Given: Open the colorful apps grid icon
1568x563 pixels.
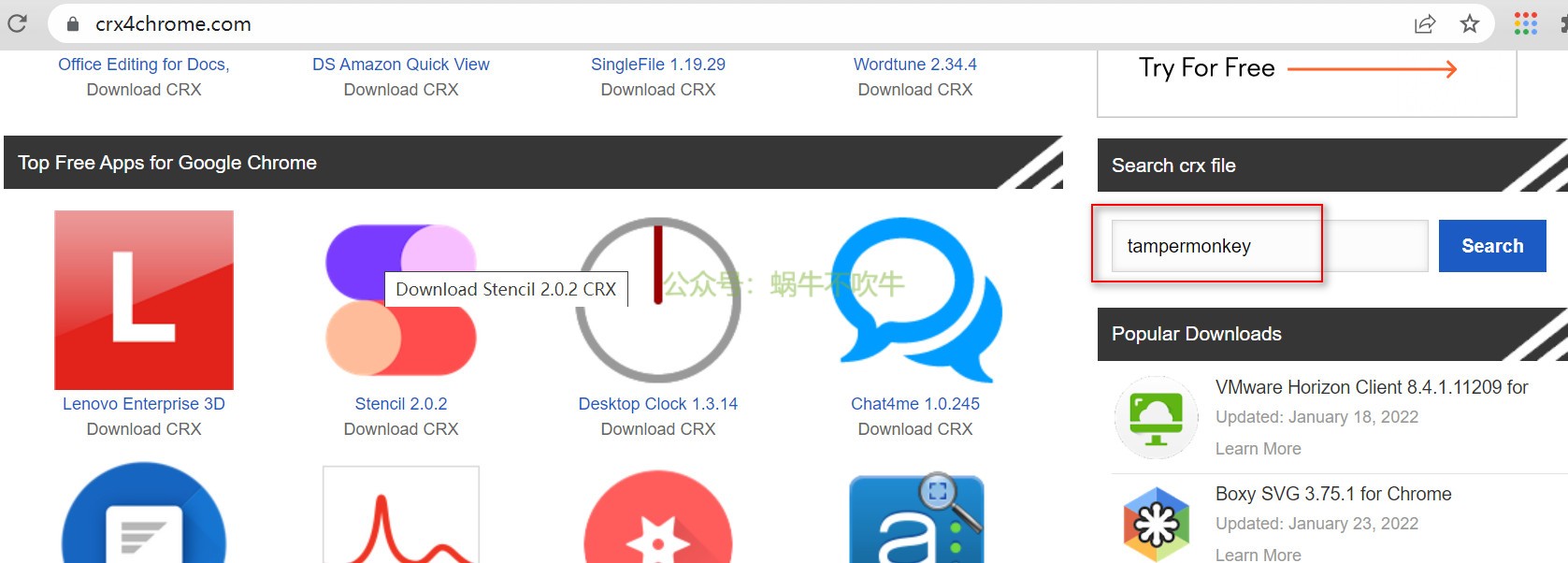Looking at the screenshot, I should 1525,24.
